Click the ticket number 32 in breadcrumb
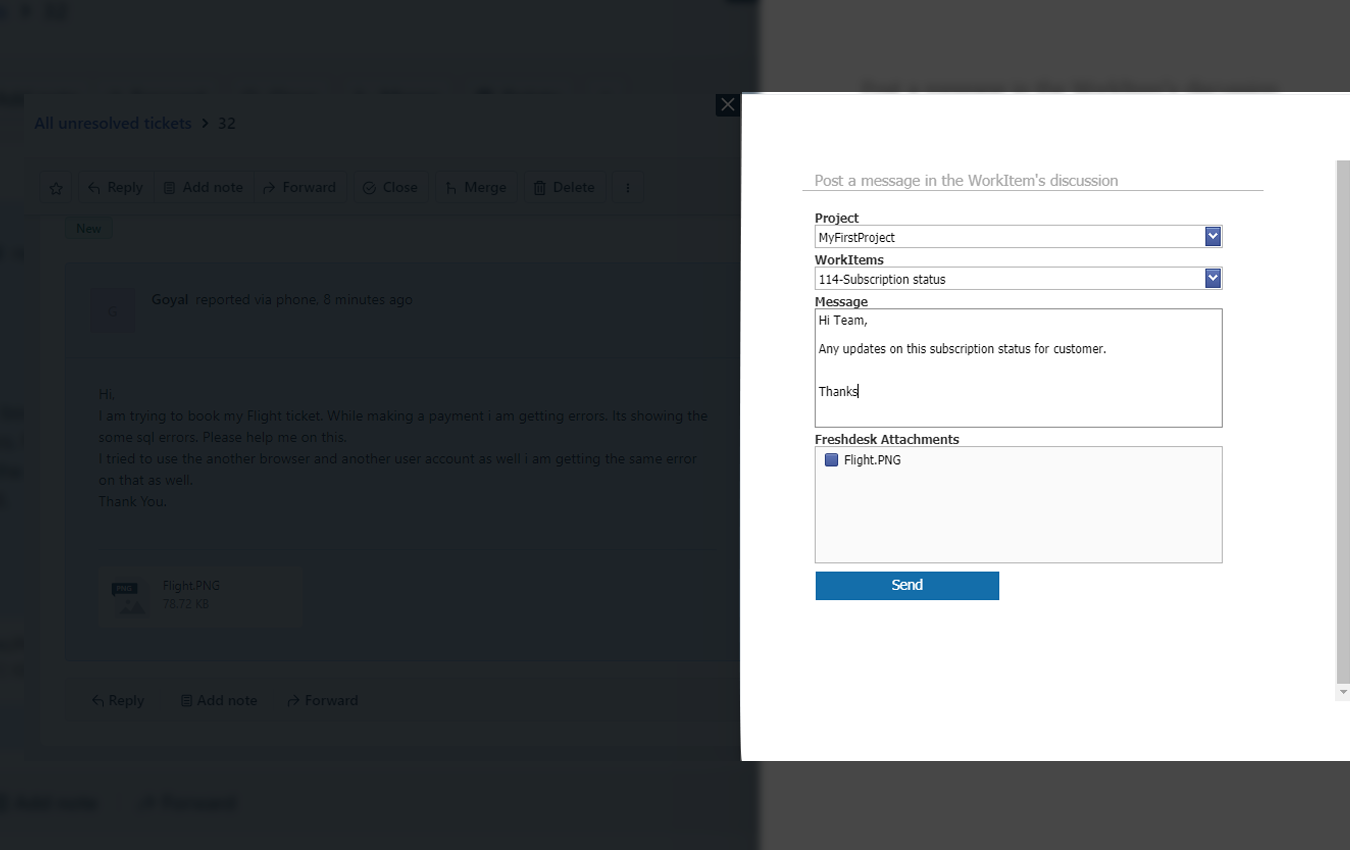 click(x=226, y=123)
